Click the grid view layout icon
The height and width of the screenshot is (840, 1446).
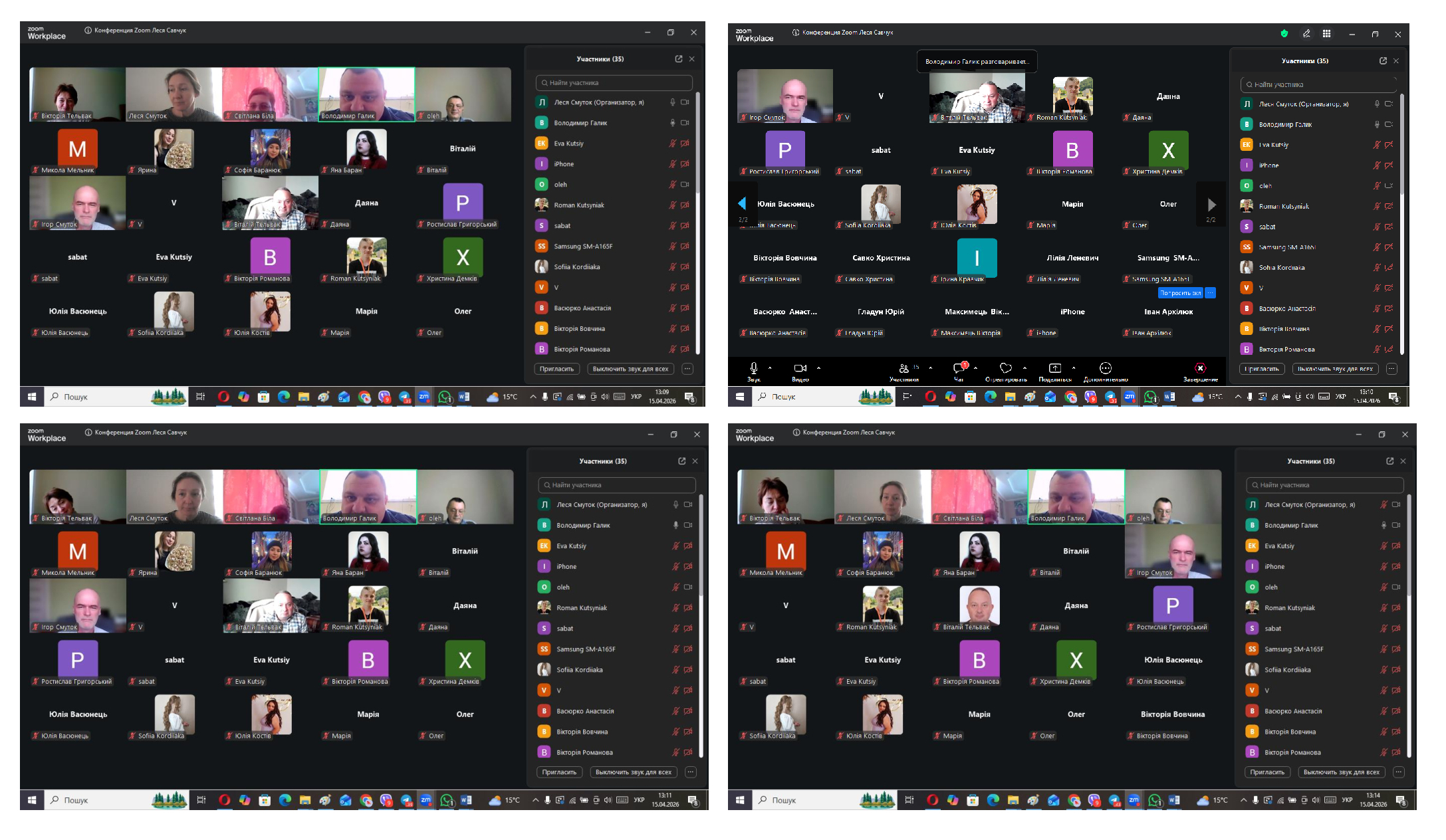click(1326, 33)
